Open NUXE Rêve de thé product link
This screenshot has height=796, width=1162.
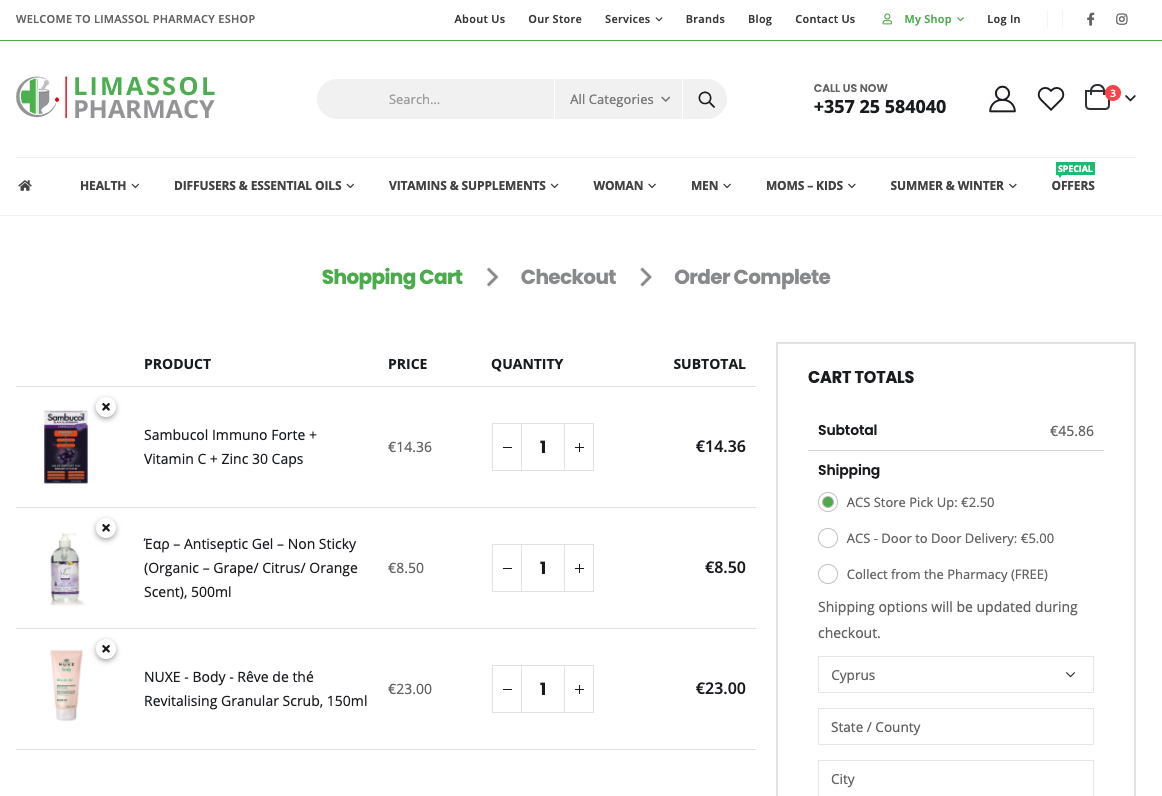(x=255, y=689)
